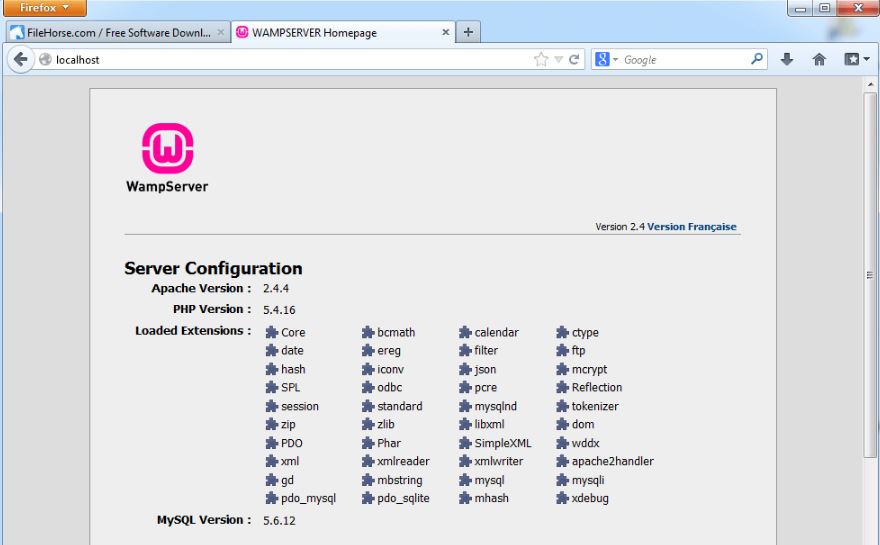Click the 'mysqli' extension text
This screenshot has width=880, height=545.
pyautogui.click(x=588, y=480)
